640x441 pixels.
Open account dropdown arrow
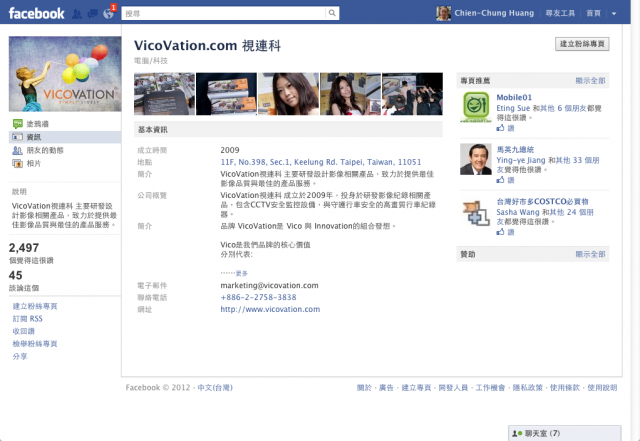[x=614, y=13]
